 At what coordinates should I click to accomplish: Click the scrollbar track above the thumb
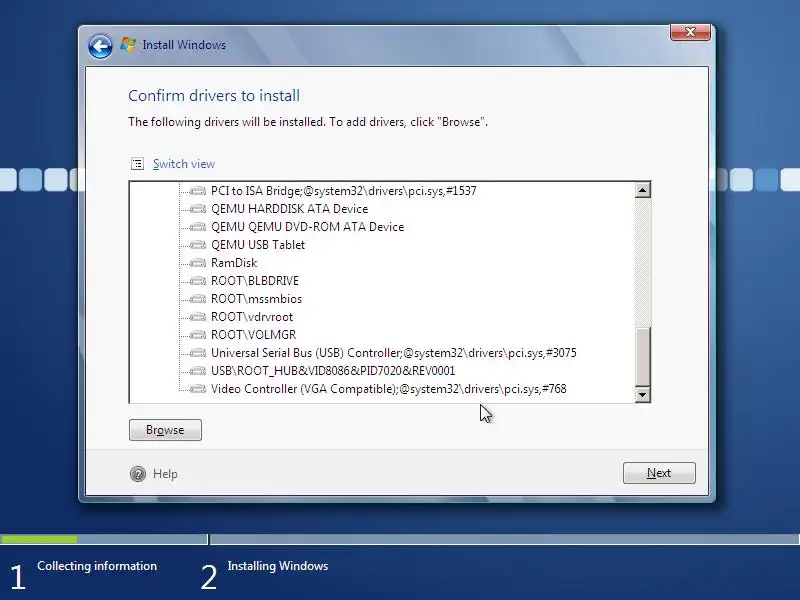[643, 262]
